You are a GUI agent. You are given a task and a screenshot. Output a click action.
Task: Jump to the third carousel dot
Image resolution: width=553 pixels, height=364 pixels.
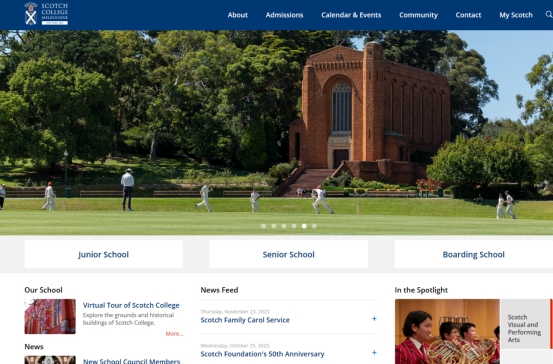pos(284,226)
